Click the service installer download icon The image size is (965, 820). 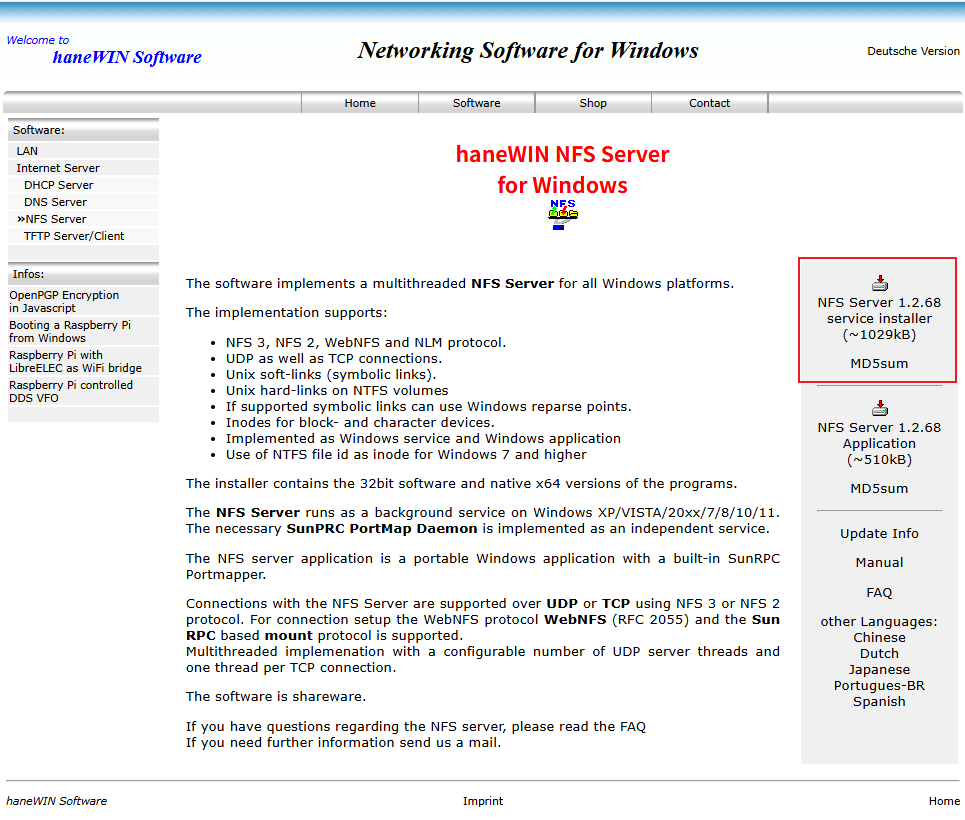coord(879,283)
